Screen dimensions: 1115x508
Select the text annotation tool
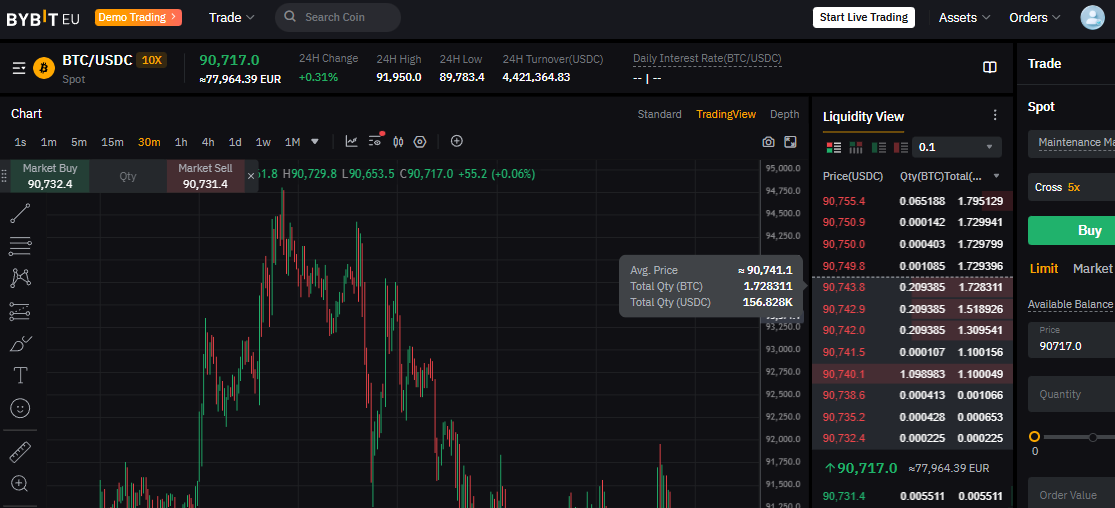click(x=21, y=375)
